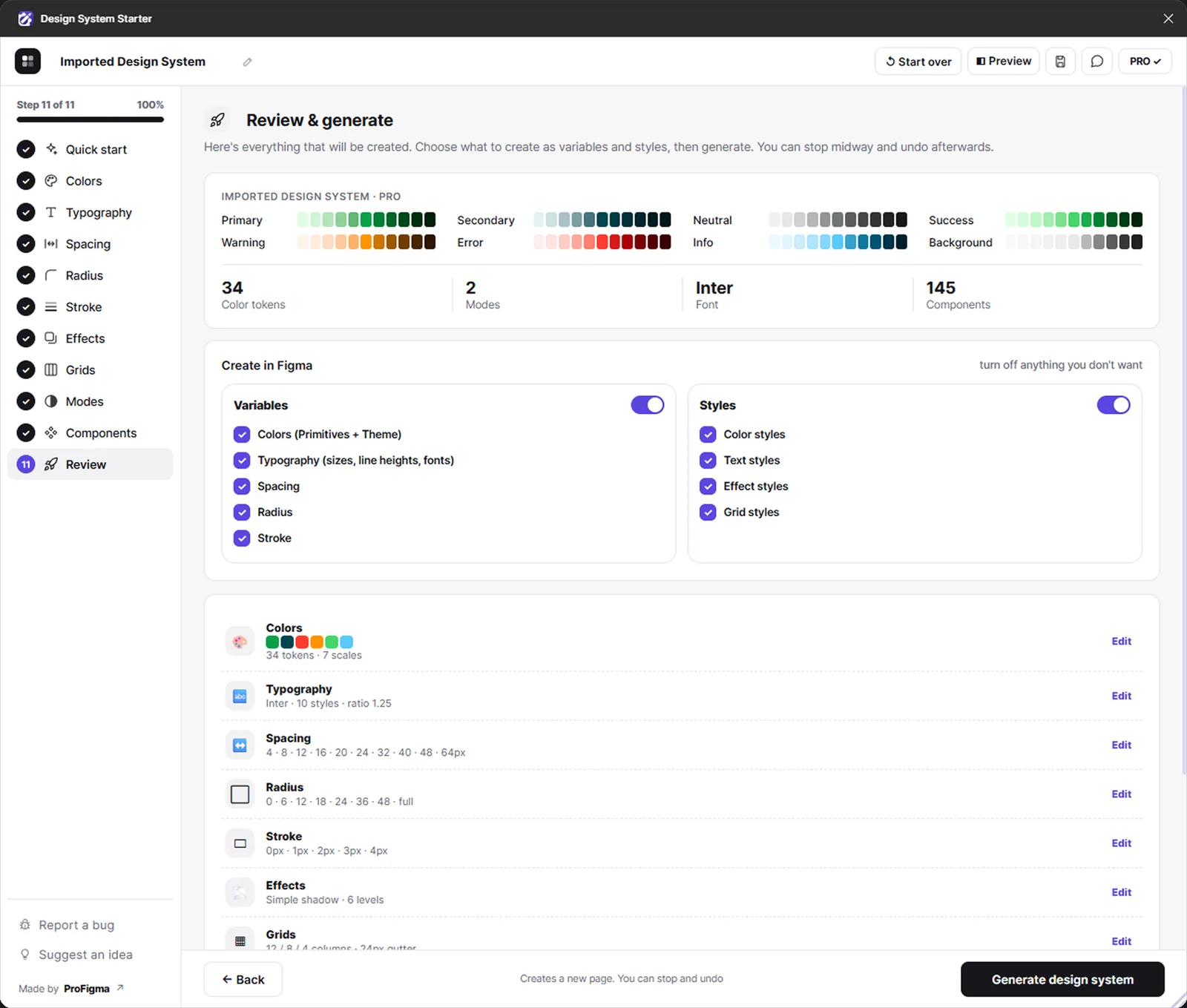The width and height of the screenshot is (1187, 1008).
Task: Click the pencil icon to rename design system
Action: coord(247,62)
